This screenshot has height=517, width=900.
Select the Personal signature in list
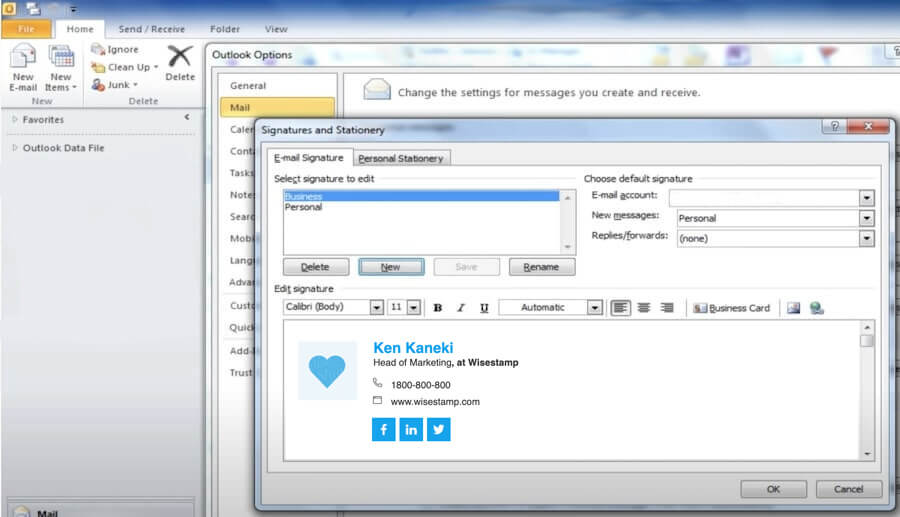(x=421, y=207)
